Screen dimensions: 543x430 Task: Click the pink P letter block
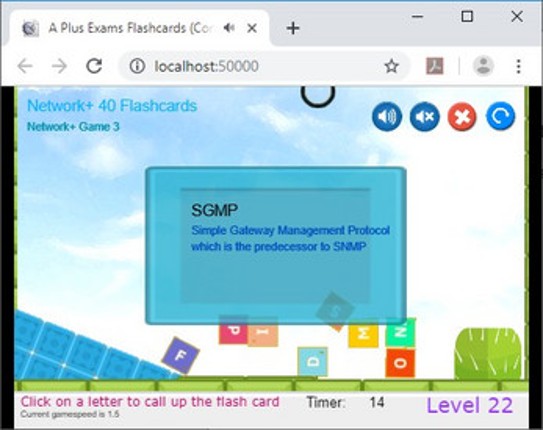pyautogui.click(x=233, y=330)
